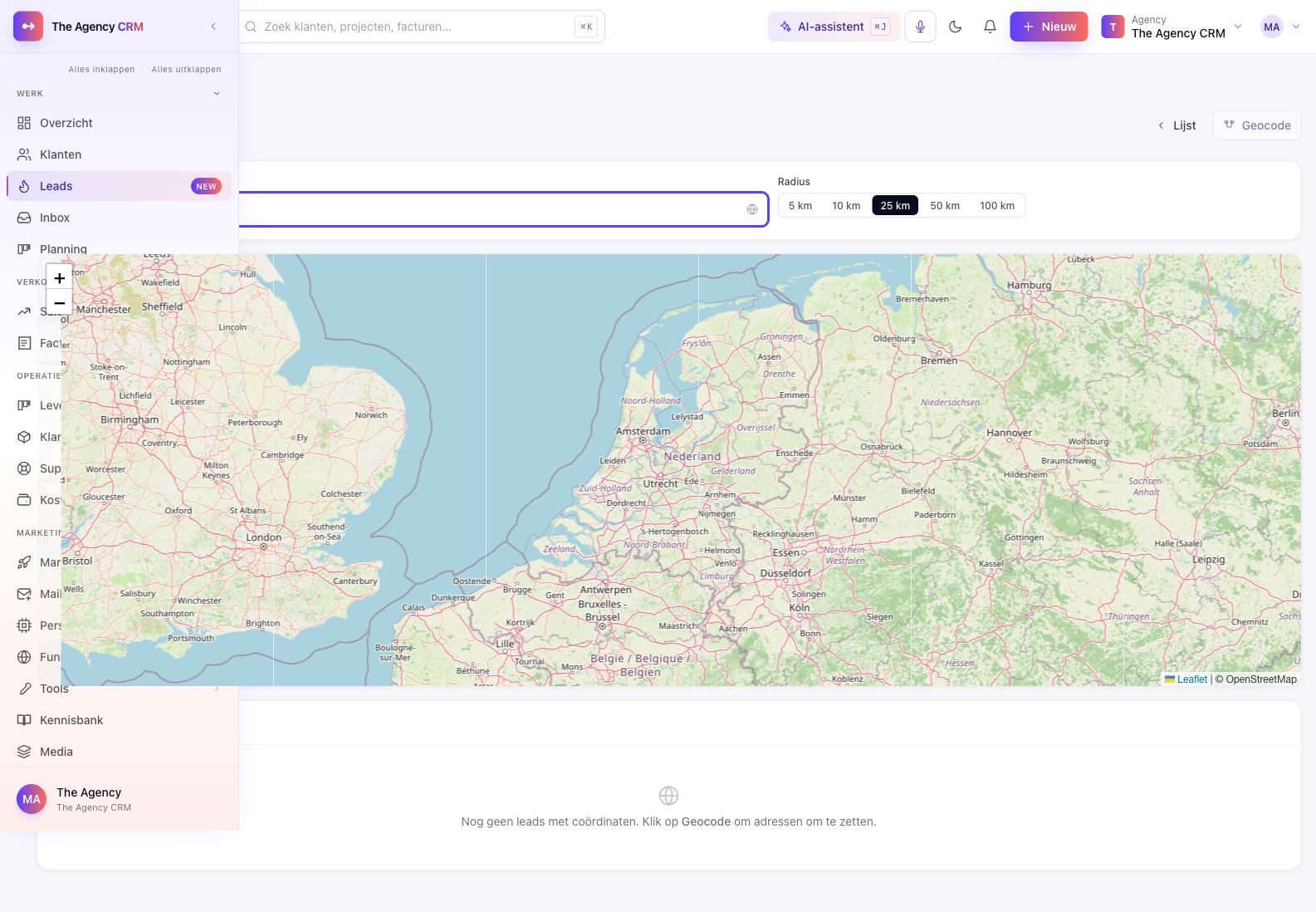Select 50 km radius
This screenshot has width=1316, height=912.
click(945, 206)
